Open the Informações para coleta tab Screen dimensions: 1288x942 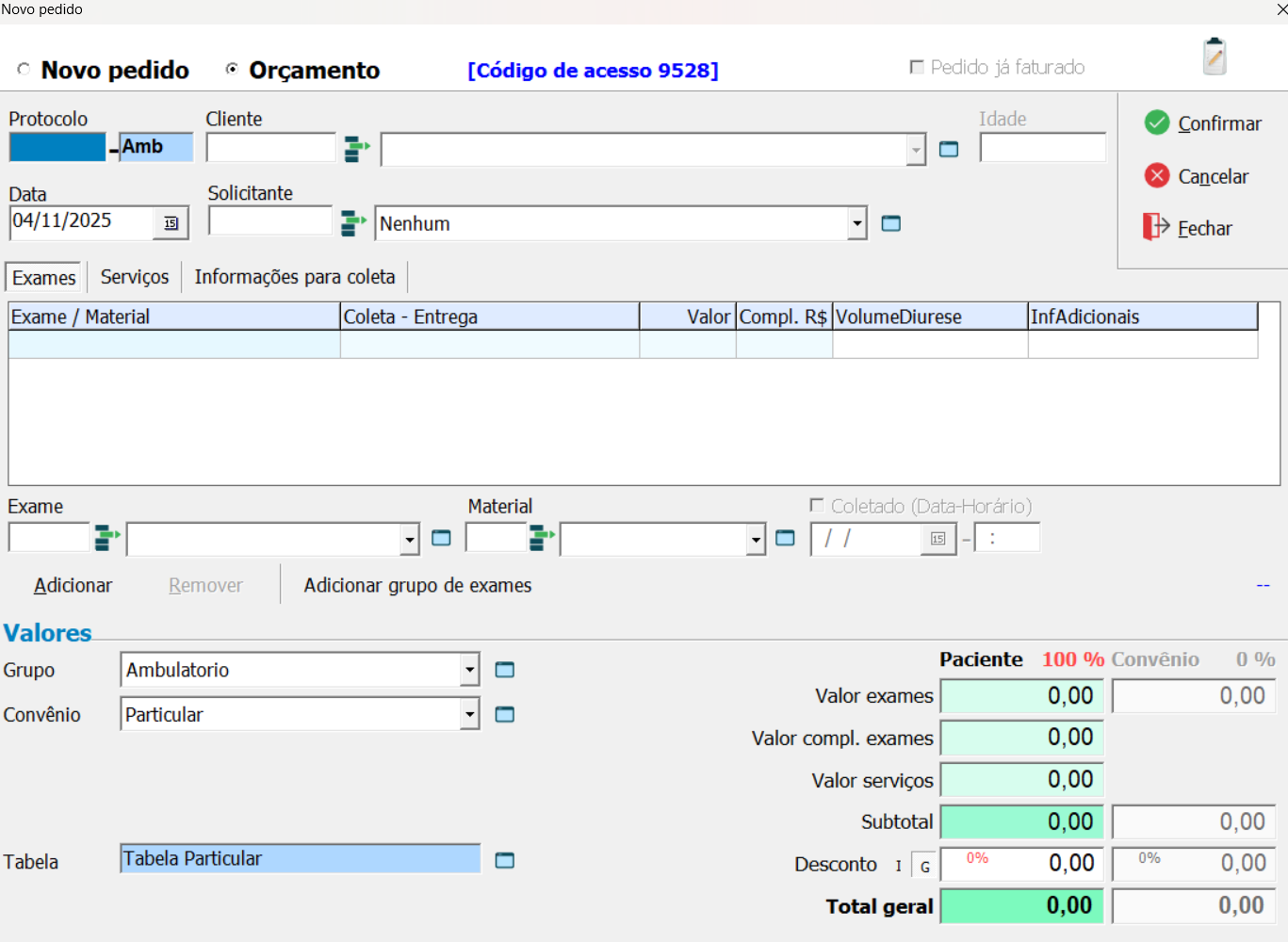click(x=295, y=277)
